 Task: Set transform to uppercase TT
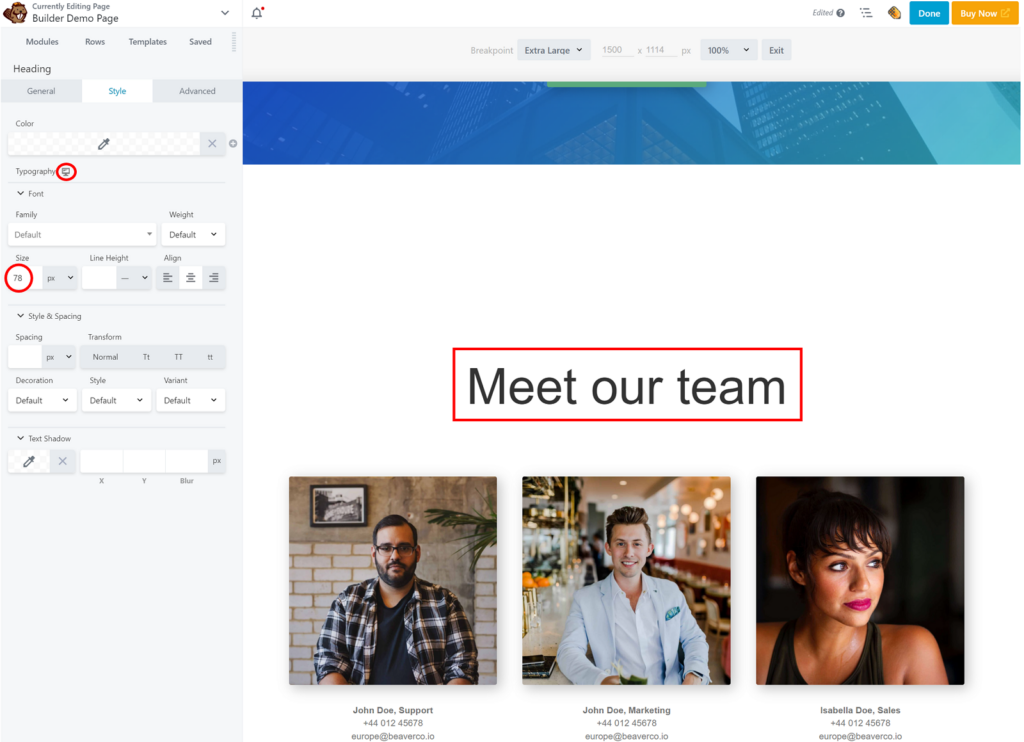(x=178, y=357)
